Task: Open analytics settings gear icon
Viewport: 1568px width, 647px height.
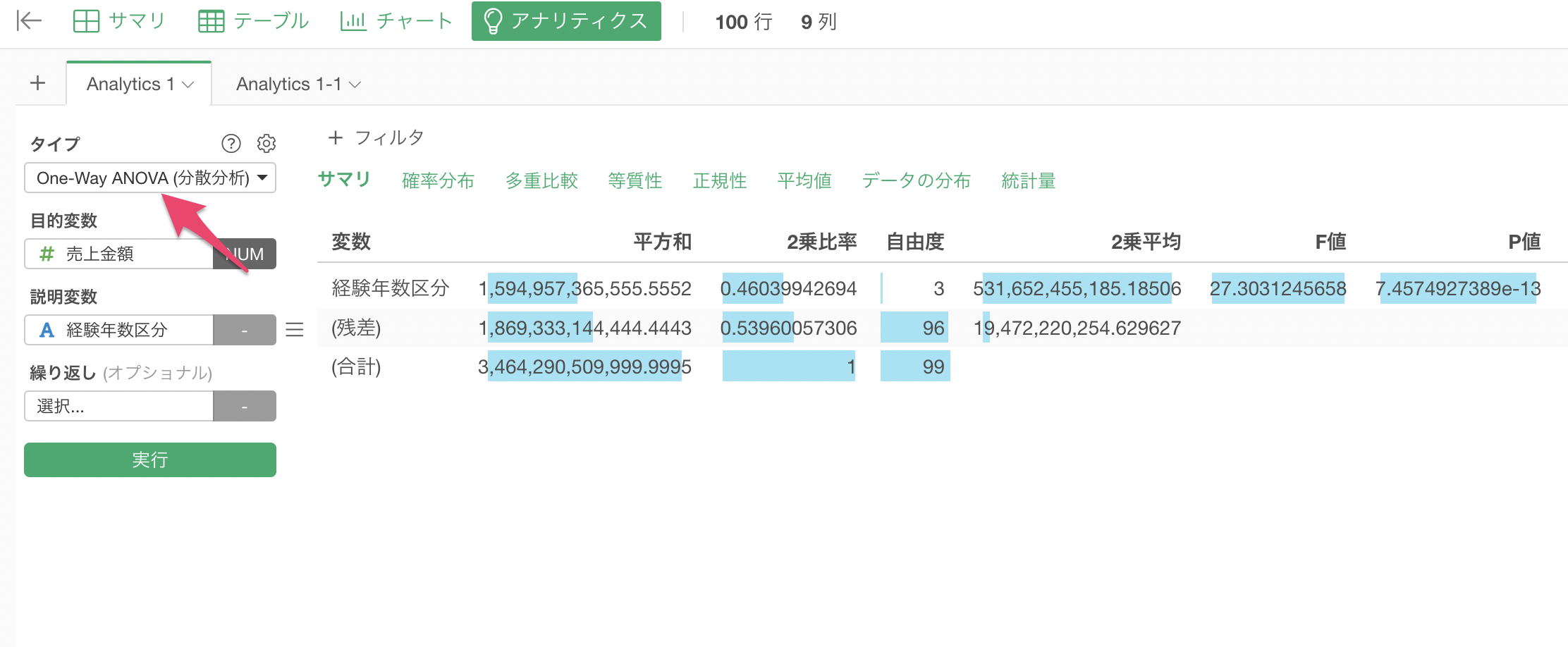Action: point(266,144)
